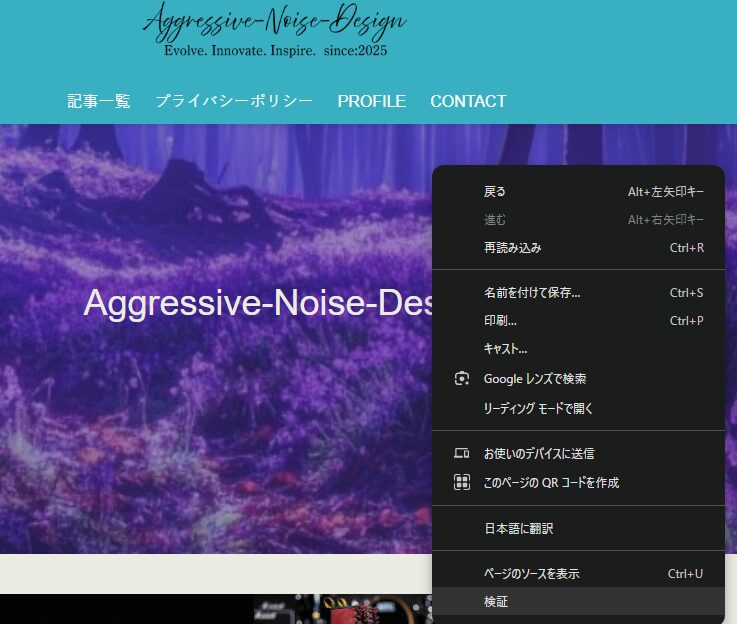The height and width of the screenshot is (624, 737).
Task: Select 日本語に翻訳 to translate the page
Action: click(518, 528)
